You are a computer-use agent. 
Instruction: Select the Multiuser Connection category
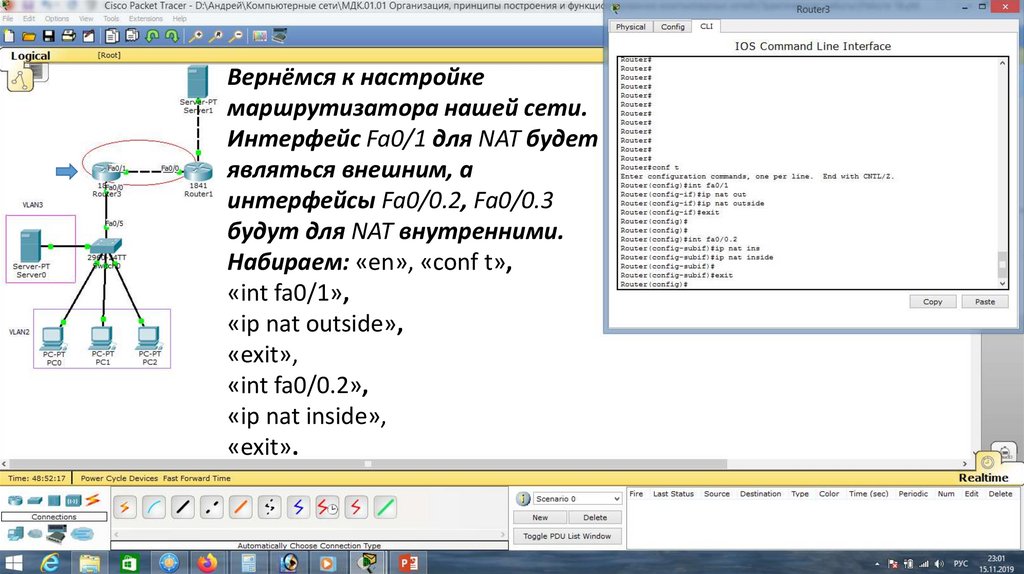(x=82, y=534)
